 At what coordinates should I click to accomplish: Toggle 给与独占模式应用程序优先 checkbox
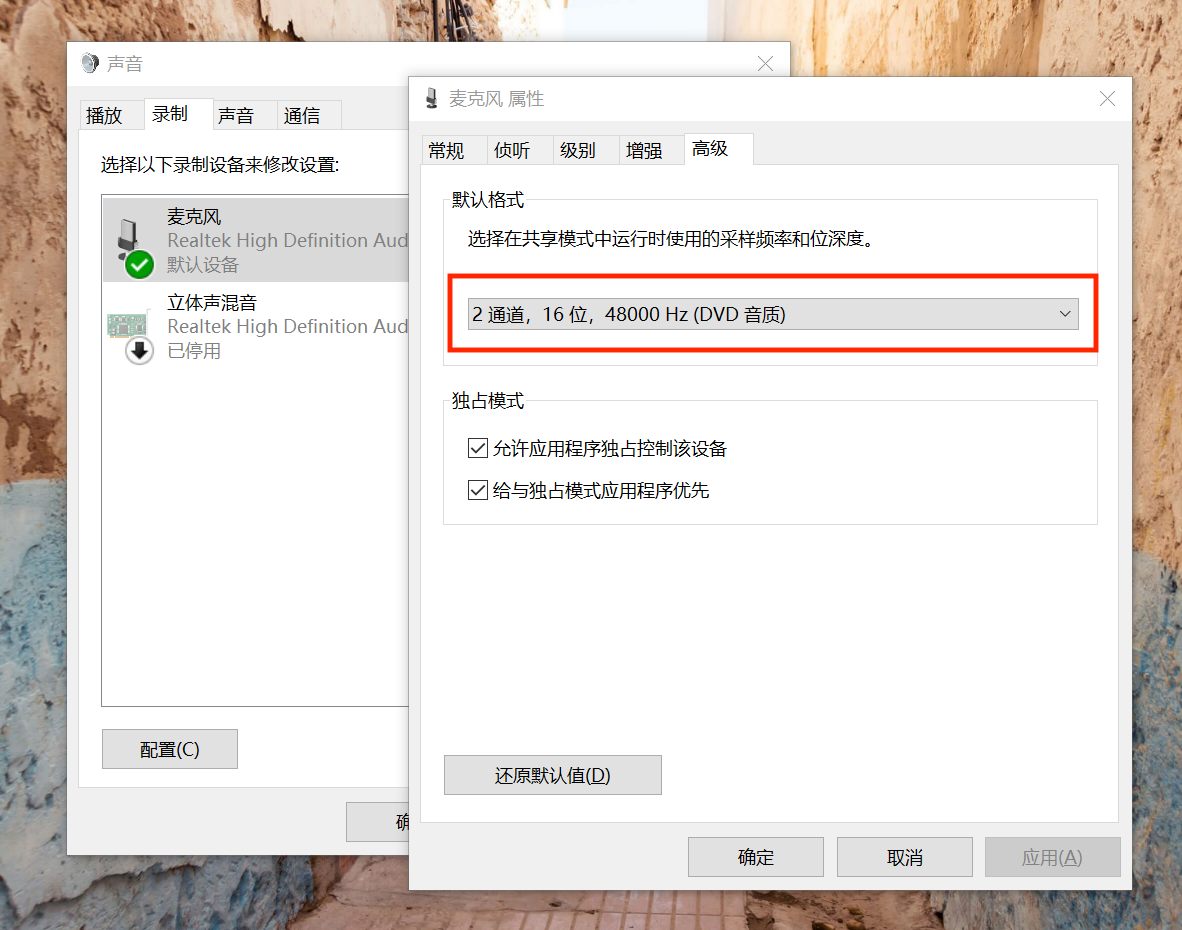coord(478,491)
